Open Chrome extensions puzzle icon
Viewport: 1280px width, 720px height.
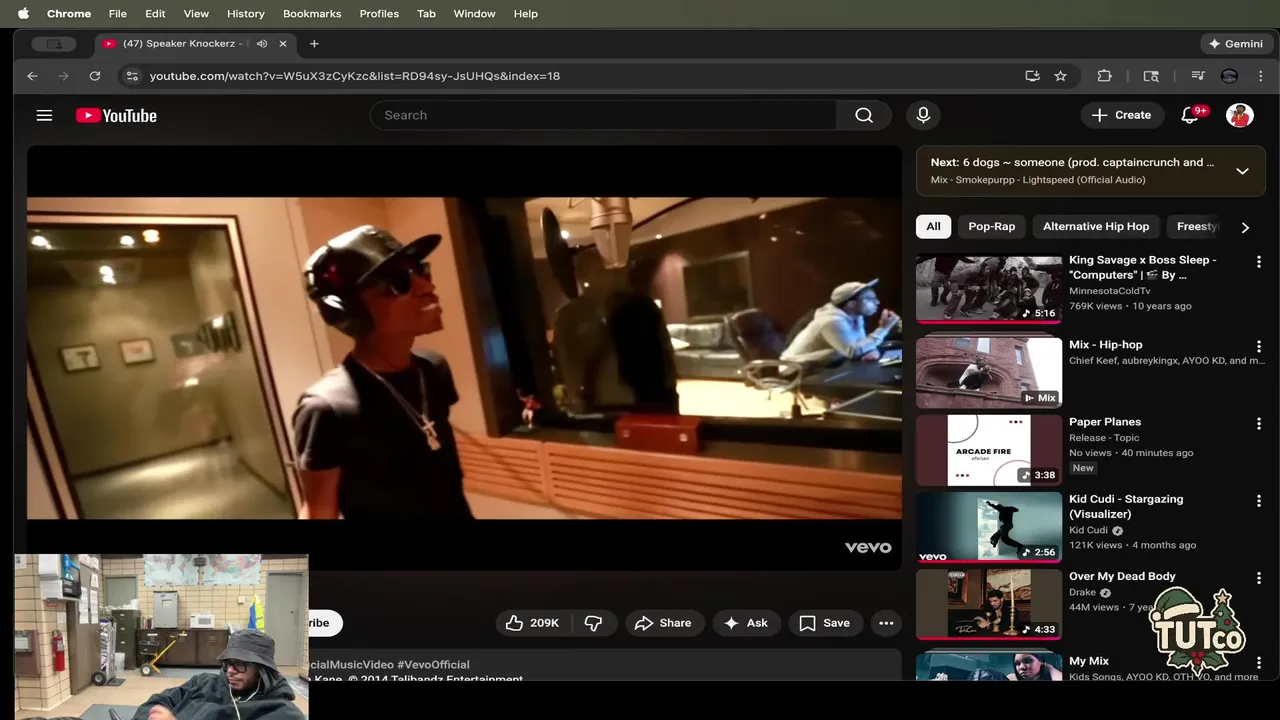tap(1105, 76)
